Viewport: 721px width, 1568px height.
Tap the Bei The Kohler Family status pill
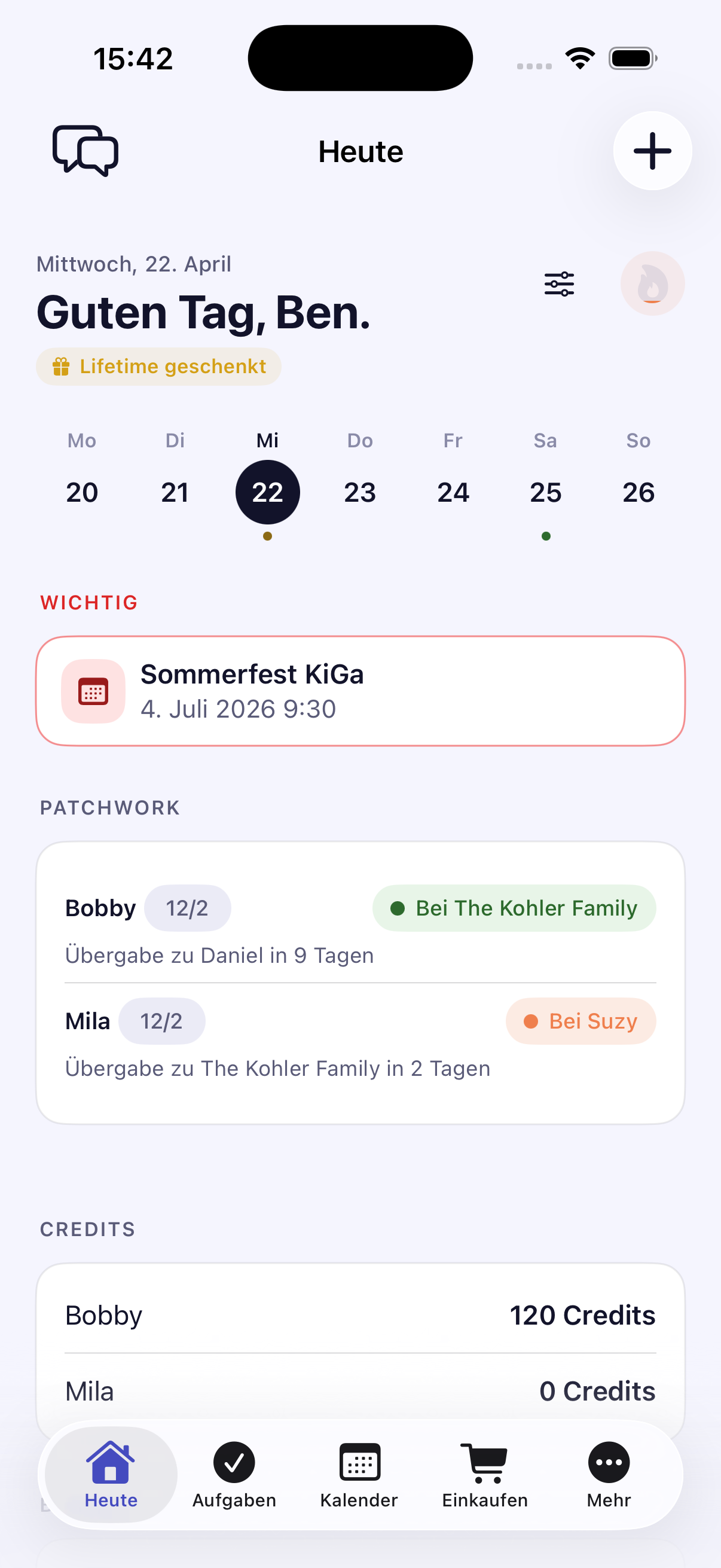[514, 908]
